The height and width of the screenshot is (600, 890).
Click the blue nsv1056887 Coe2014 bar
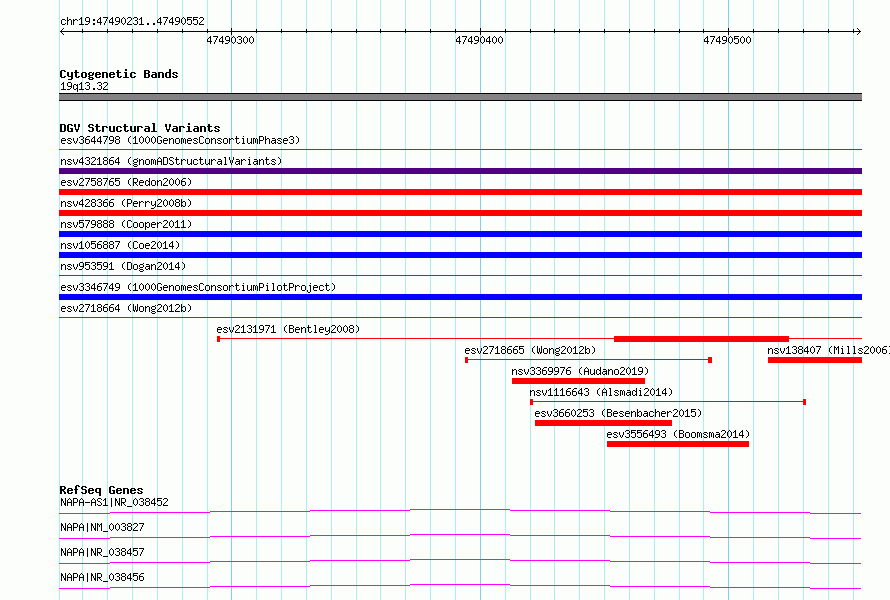tap(460, 255)
